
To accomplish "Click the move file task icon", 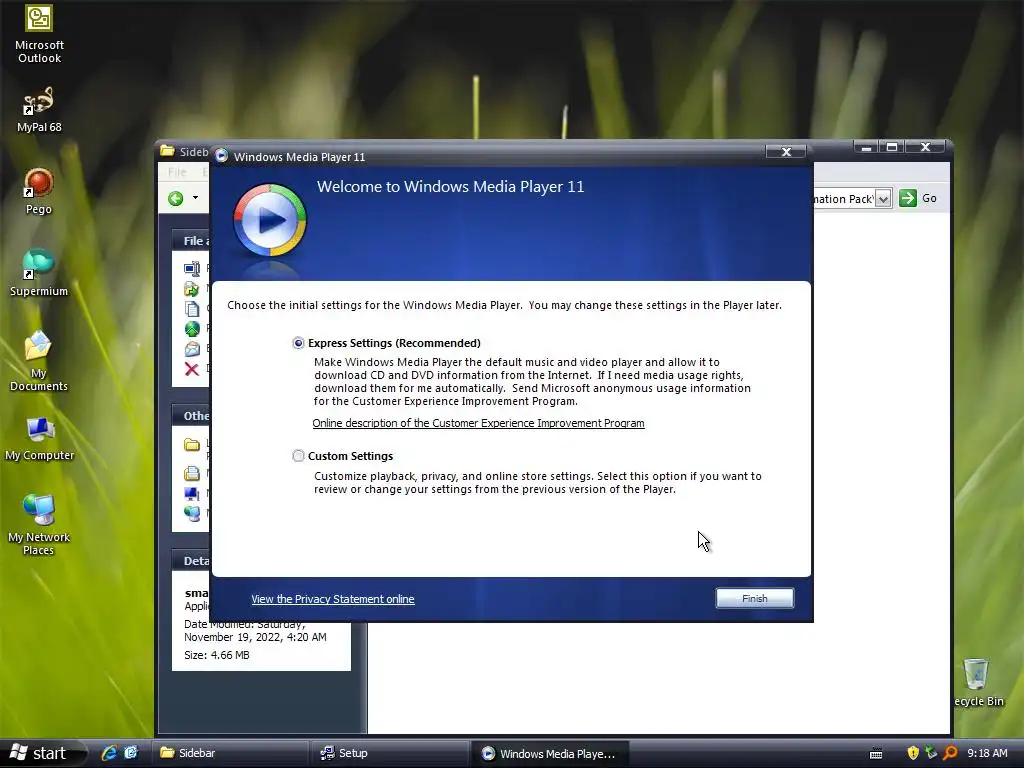I will pos(192,289).
